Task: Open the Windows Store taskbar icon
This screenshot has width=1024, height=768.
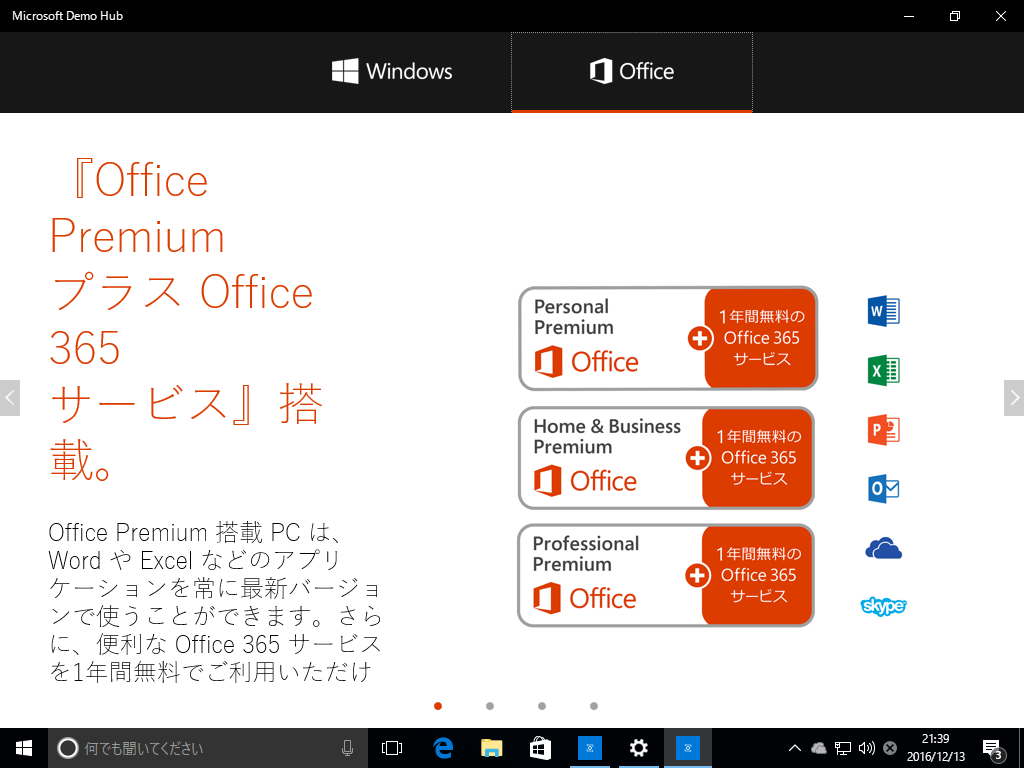Action: pyautogui.click(x=540, y=748)
